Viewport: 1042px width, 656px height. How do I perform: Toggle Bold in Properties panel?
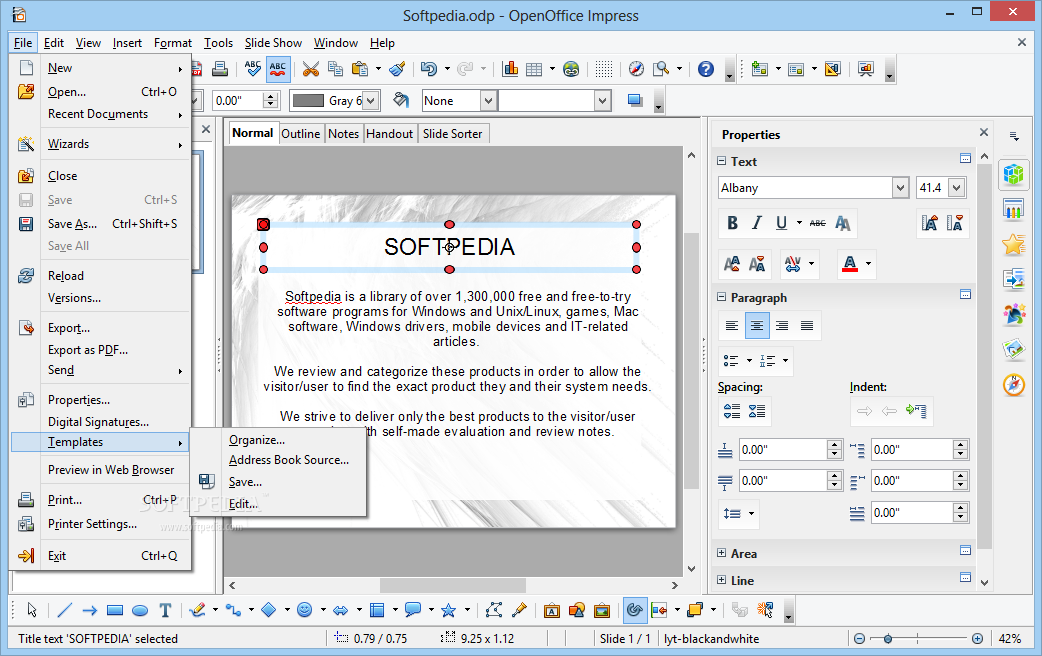click(732, 223)
